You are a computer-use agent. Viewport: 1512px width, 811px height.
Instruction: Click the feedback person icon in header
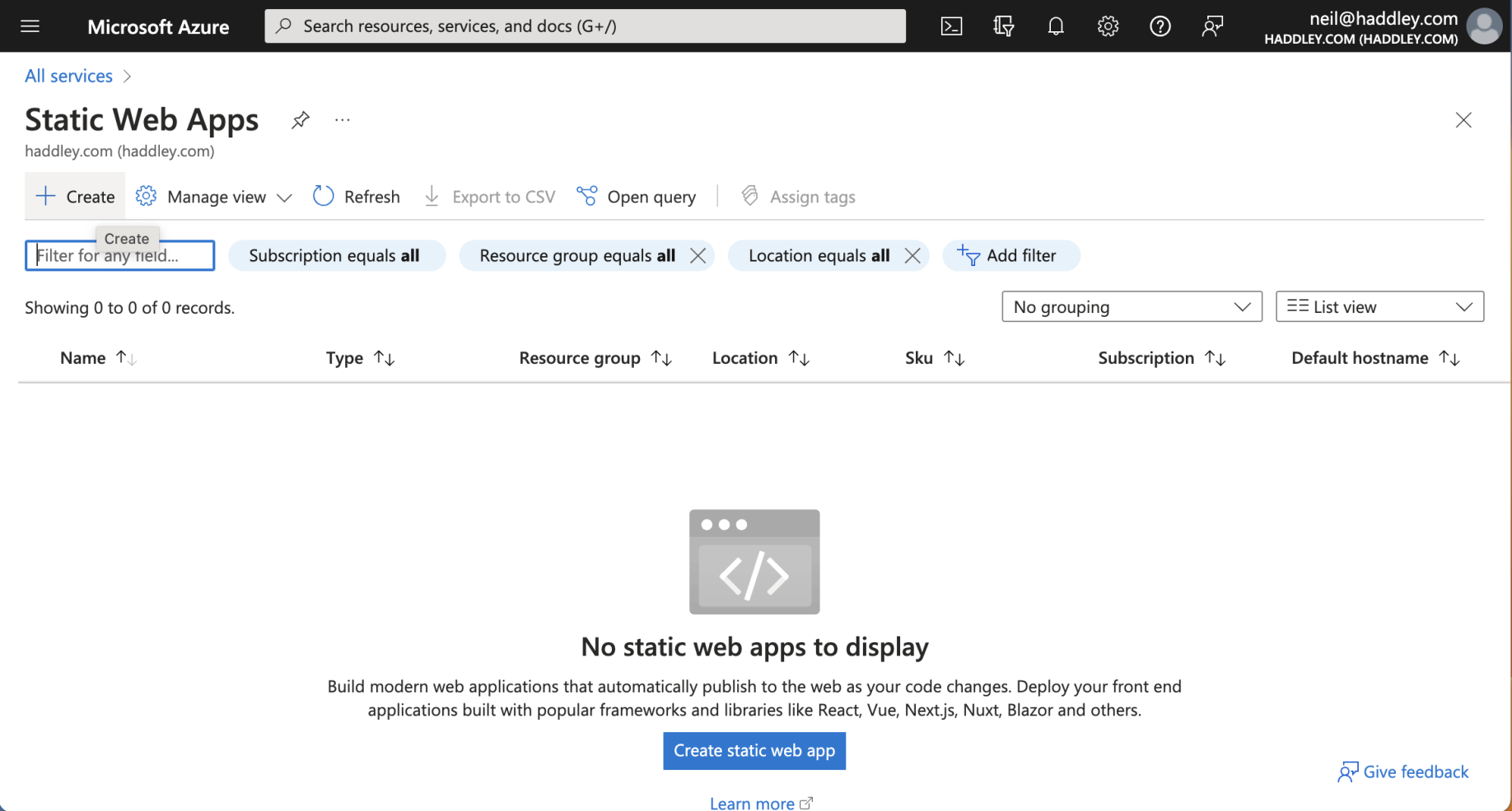(1212, 26)
